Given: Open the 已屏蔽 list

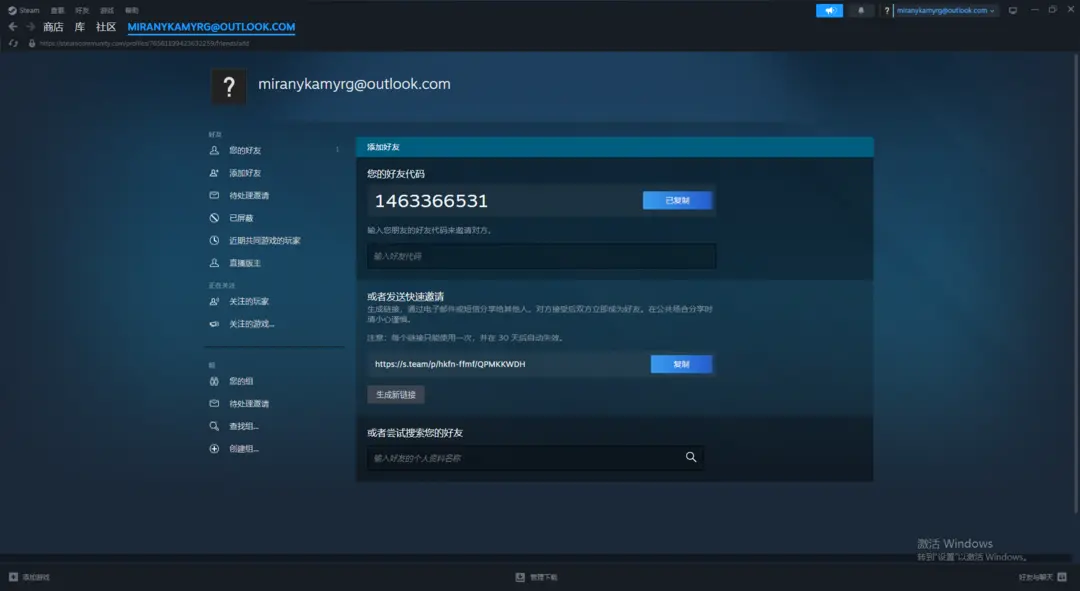Looking at the screenshot, I should click(241, 218).
